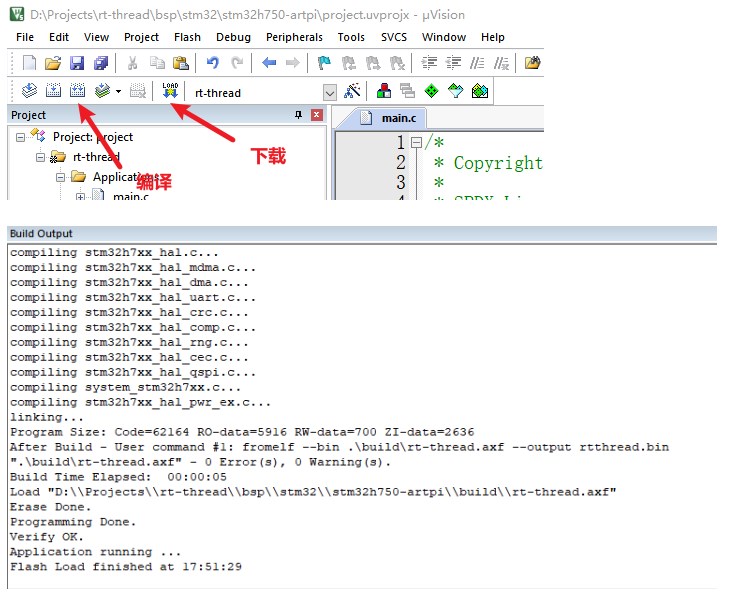Screen dimensions: 737x594
Task: Click the Rebuild all target files icon
Action: [x=77, y=90]
